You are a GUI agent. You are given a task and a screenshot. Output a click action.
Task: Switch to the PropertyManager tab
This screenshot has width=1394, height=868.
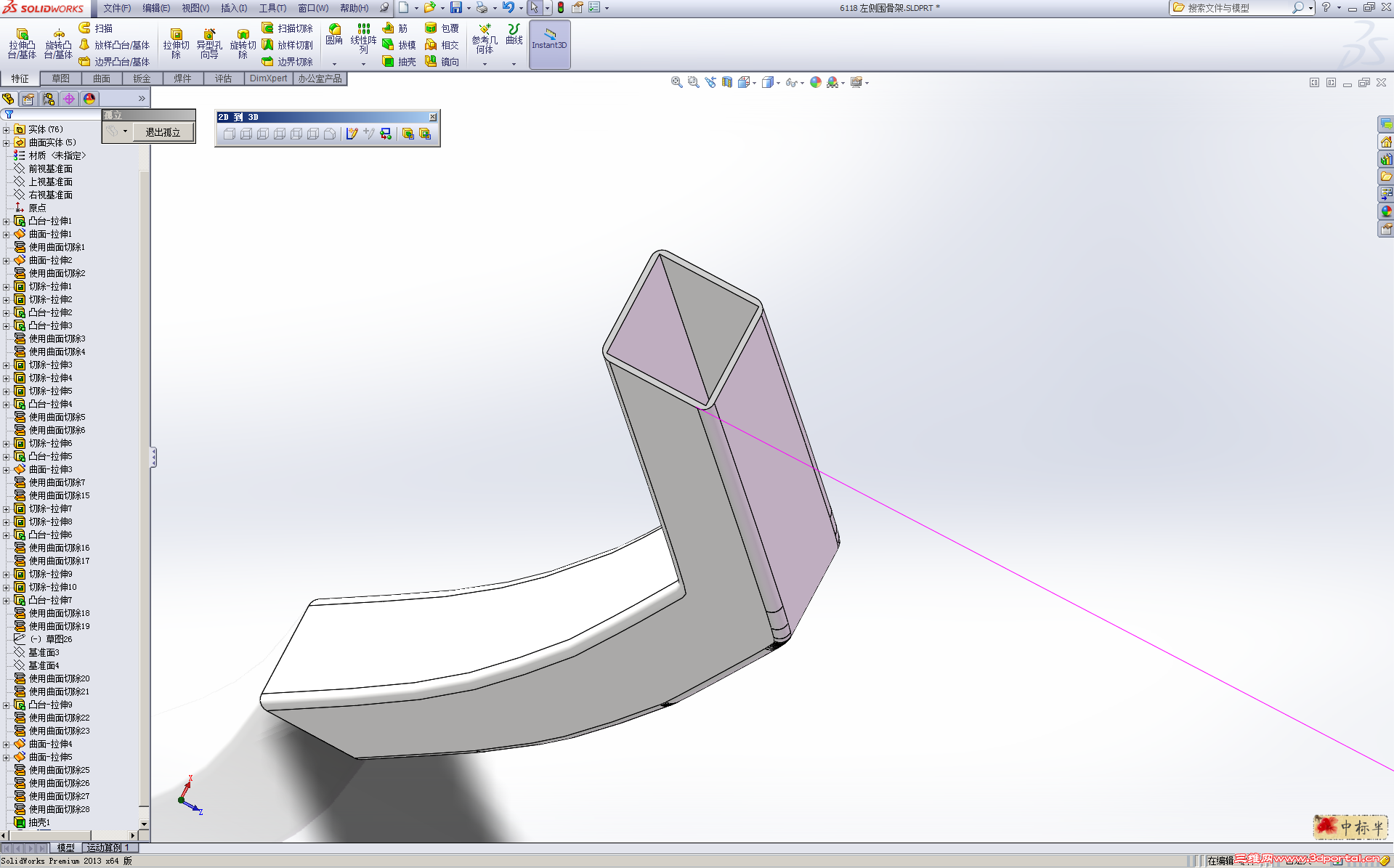[x=28, y=99]
